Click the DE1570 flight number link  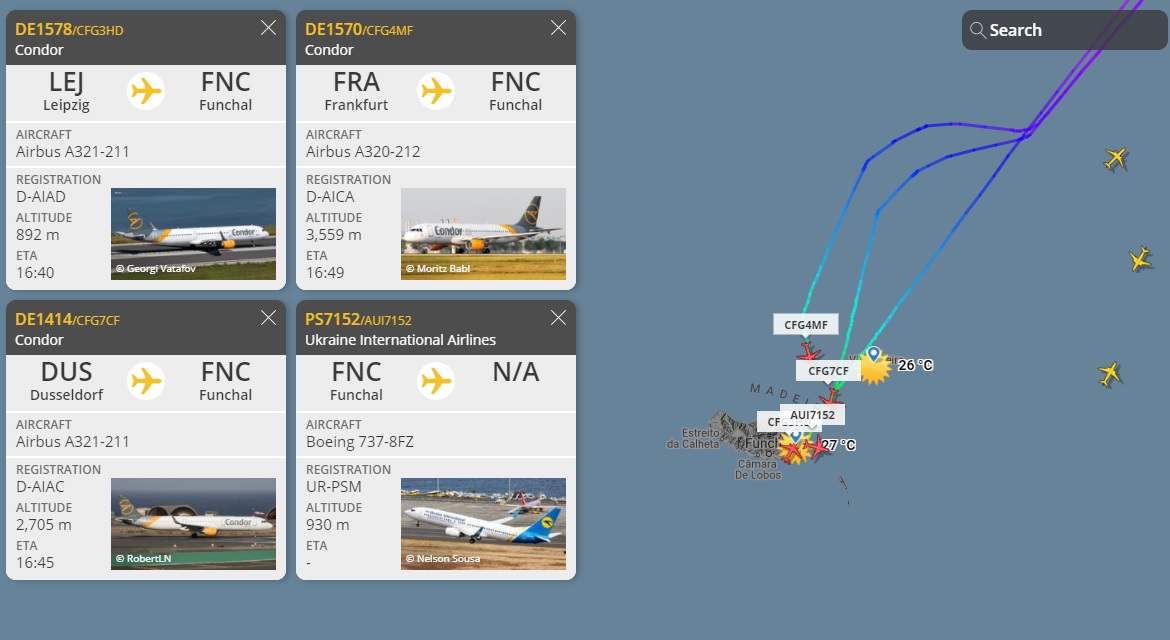click(x=332, y=29)
